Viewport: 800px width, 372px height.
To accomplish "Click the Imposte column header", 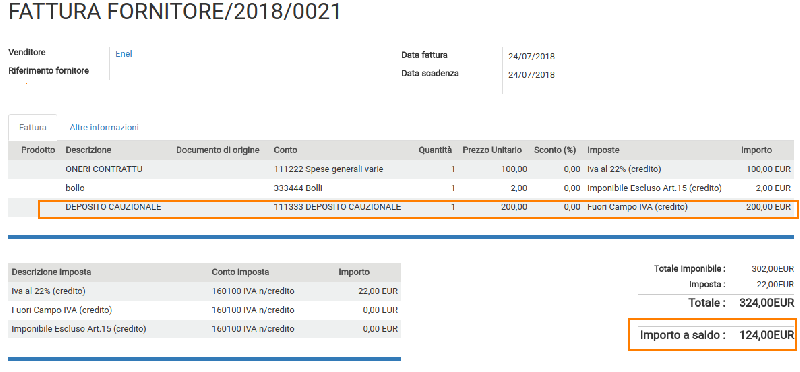I will coord(603,150).
